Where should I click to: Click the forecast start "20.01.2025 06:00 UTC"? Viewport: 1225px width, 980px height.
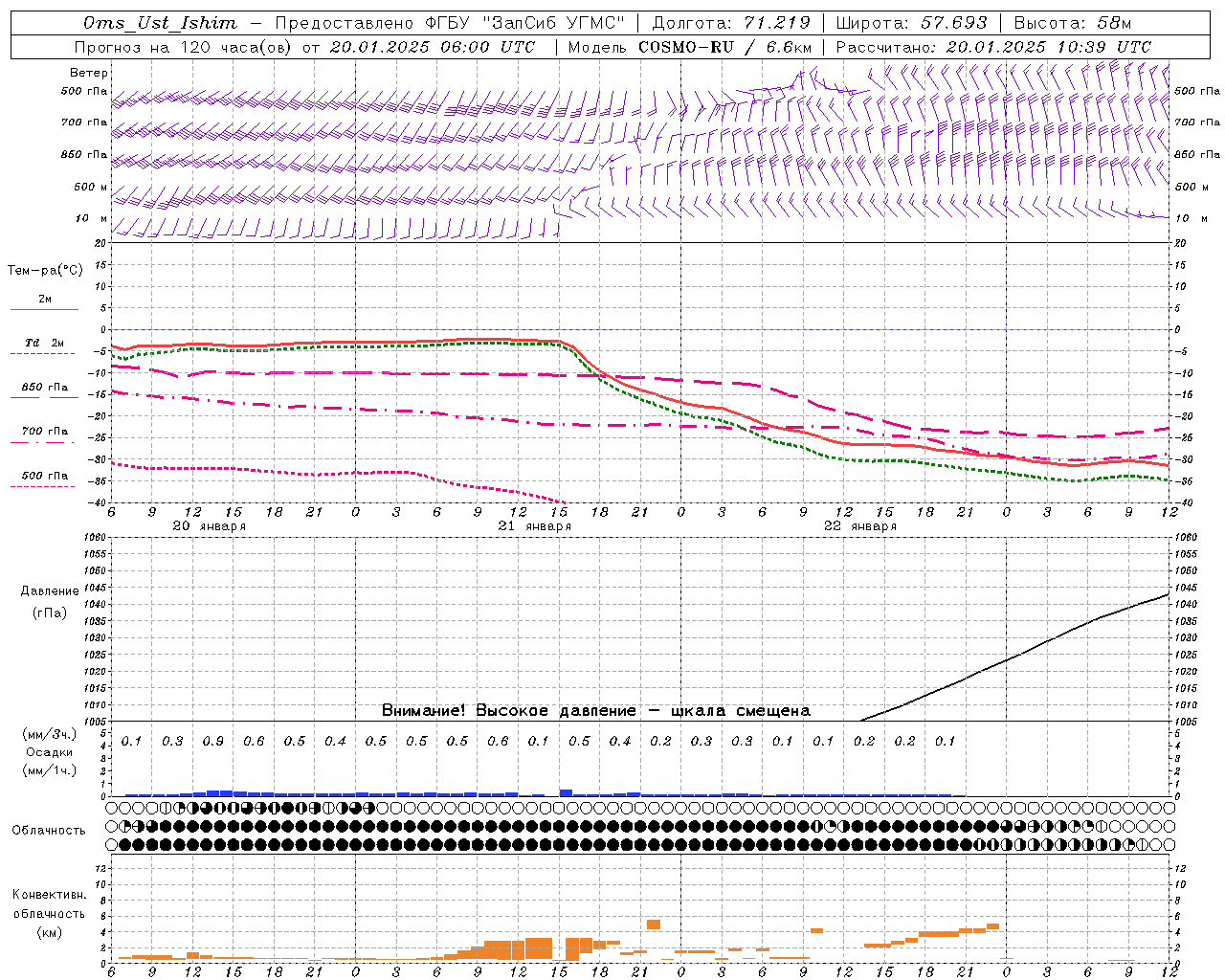coord(434,47)
